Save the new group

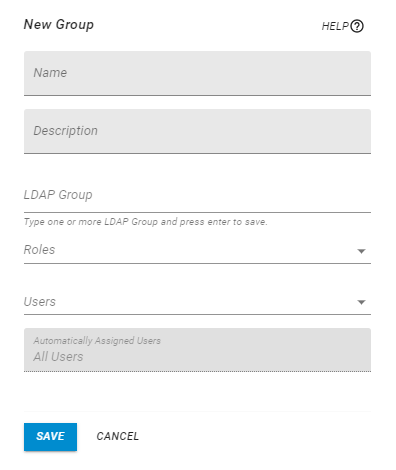pos(50,437)
